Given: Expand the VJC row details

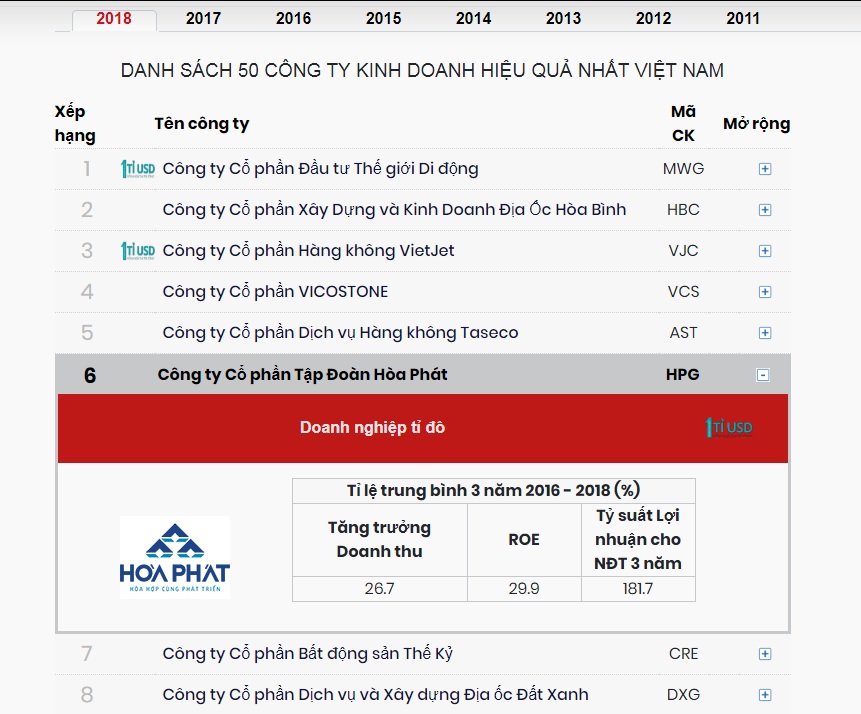Looking at the screenshot, I should point(765,251).
